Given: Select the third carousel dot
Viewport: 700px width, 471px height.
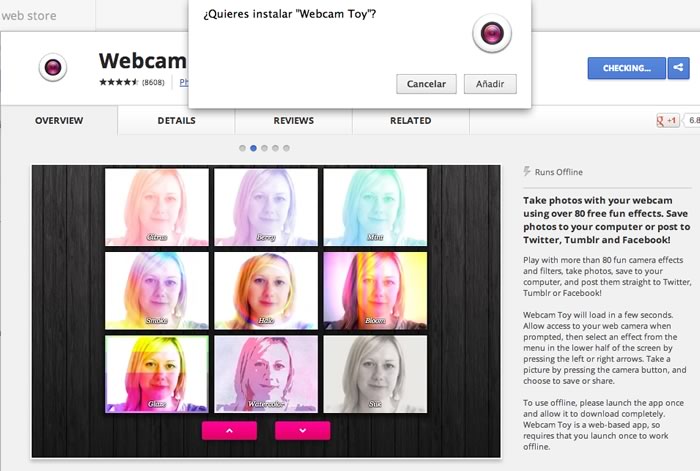Looking at the screenshot, I should pos(264,148).
